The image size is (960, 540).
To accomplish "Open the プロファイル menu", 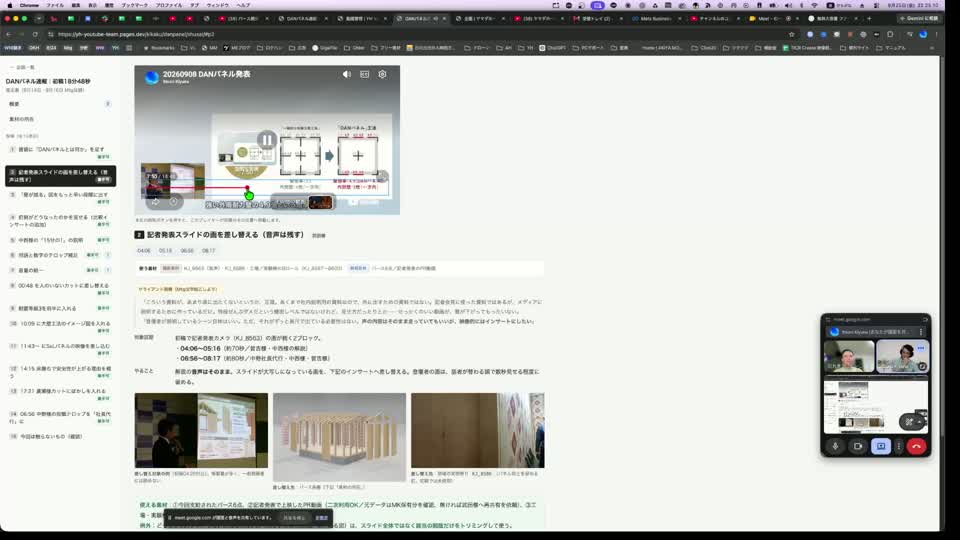I will tap(168, 5).
